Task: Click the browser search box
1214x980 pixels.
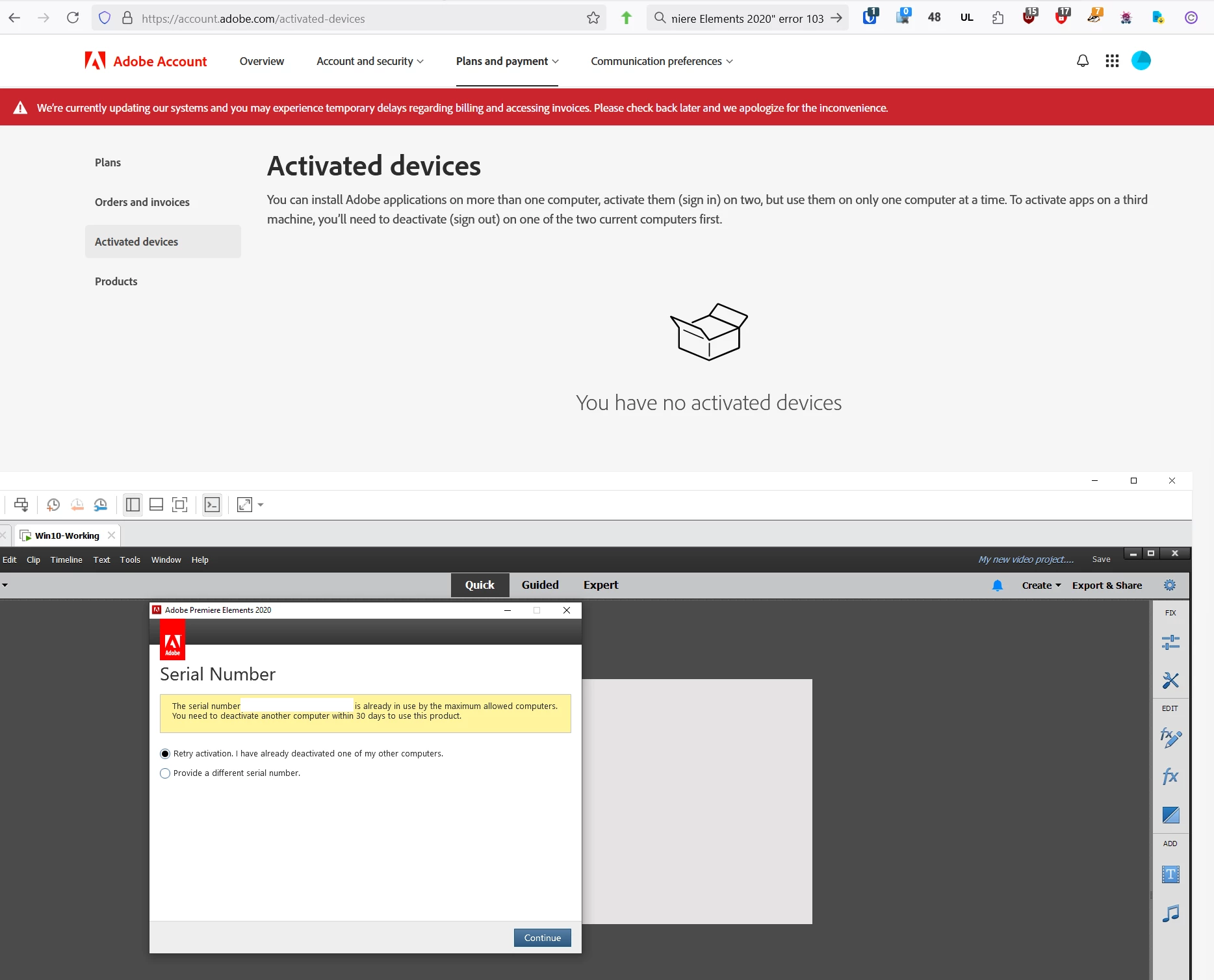Action: [747, 18]
